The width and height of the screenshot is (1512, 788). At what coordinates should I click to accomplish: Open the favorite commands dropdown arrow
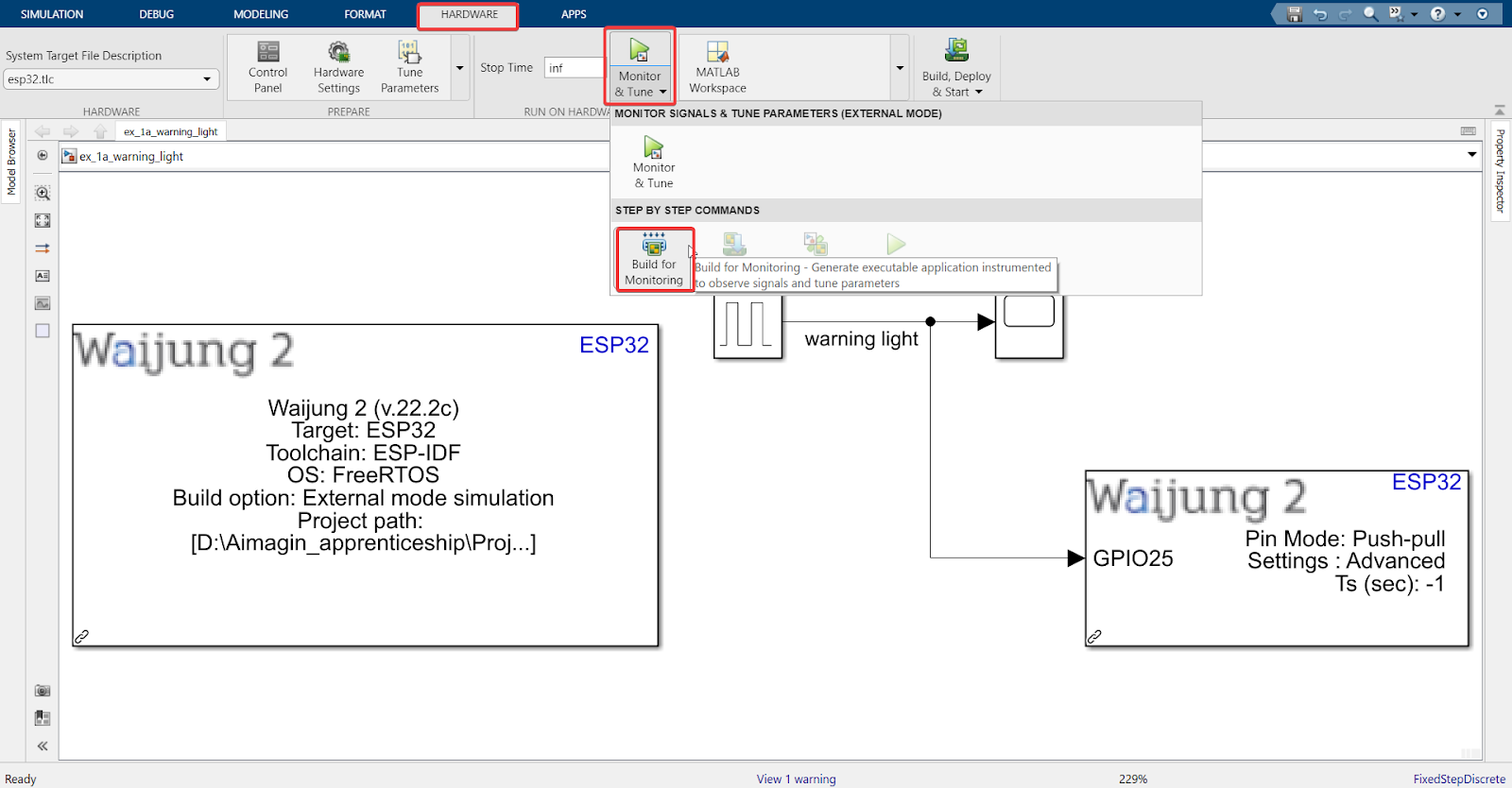click(x=1415, y=14)
